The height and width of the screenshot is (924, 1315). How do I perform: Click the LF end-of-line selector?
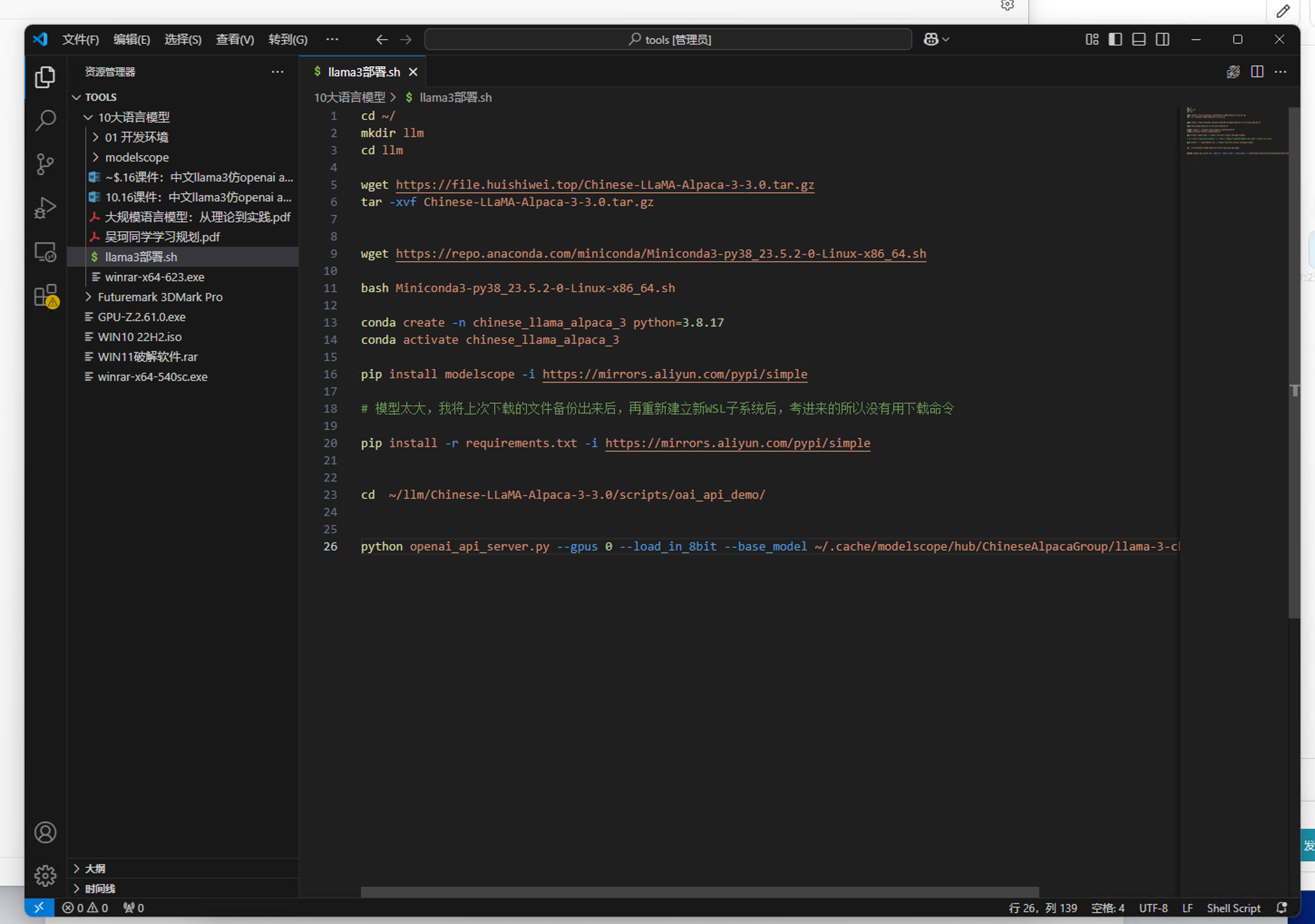[1187, 908]
